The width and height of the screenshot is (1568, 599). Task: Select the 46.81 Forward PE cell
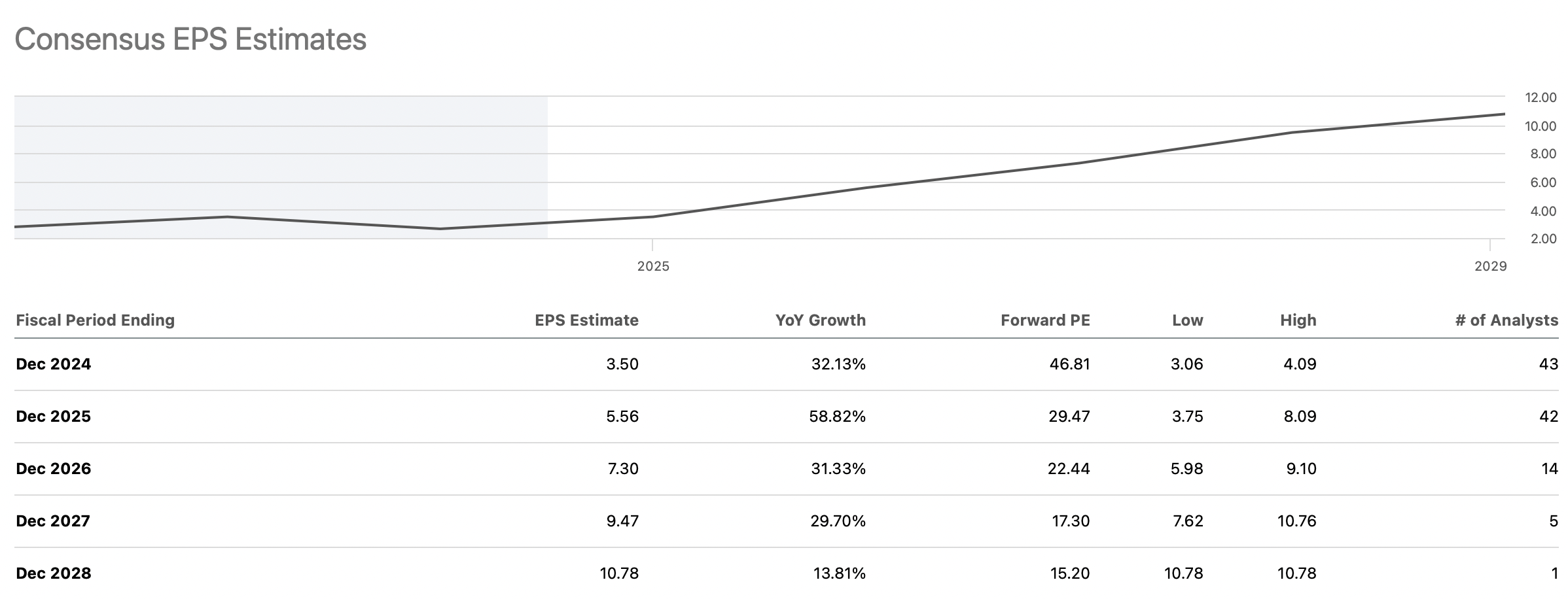coord(1069,364)
